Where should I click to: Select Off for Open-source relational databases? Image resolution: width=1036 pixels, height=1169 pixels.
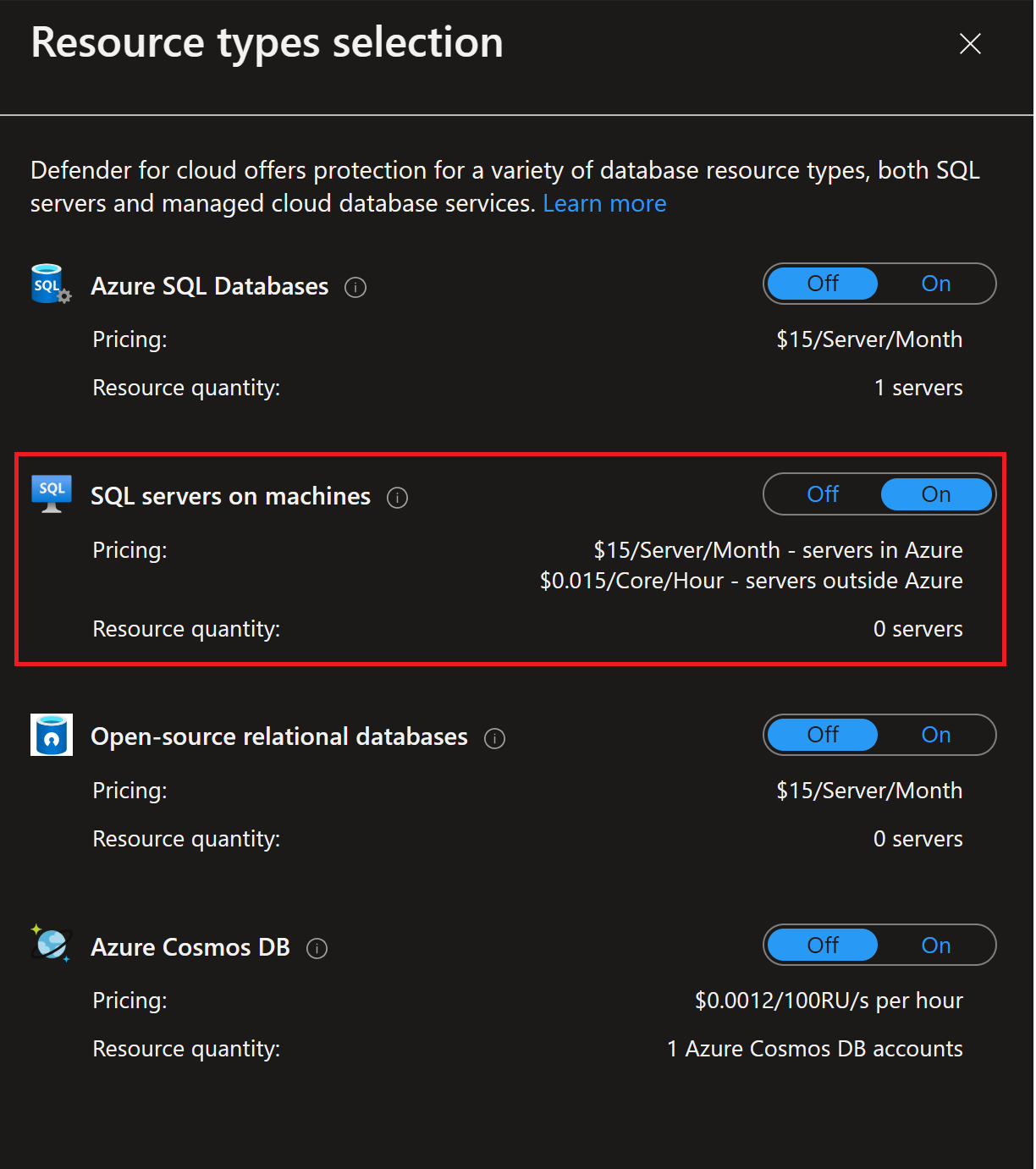(x=823, y=735)
